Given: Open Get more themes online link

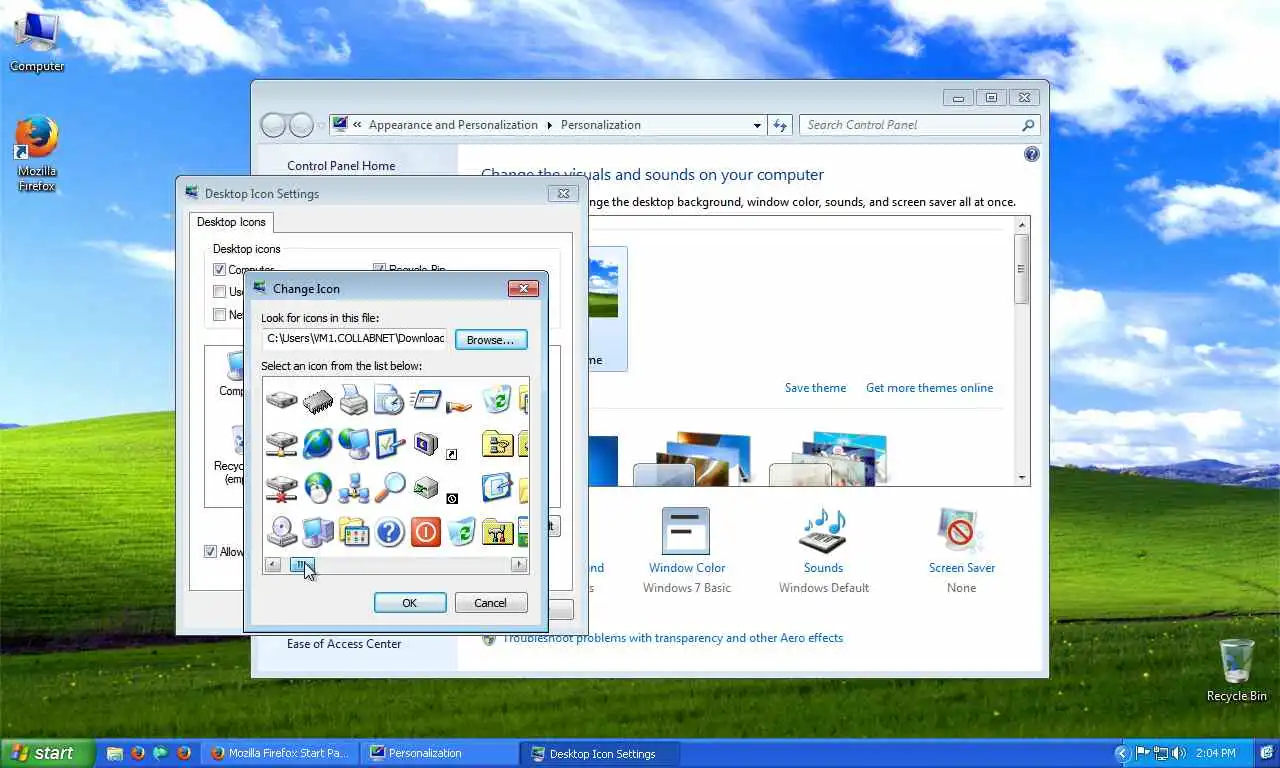Looking at the screenshot, I should 930,388.
